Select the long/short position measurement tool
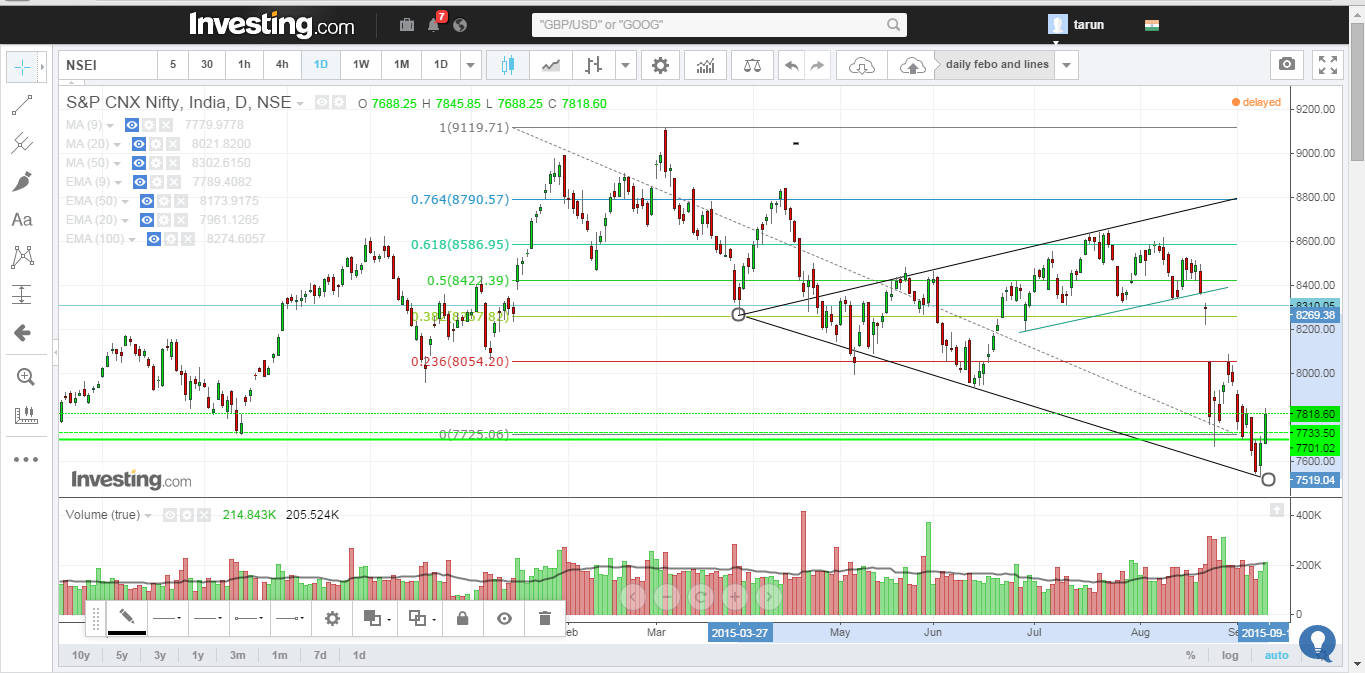The width and height of the screenshot is (1365, 673). 22,295
